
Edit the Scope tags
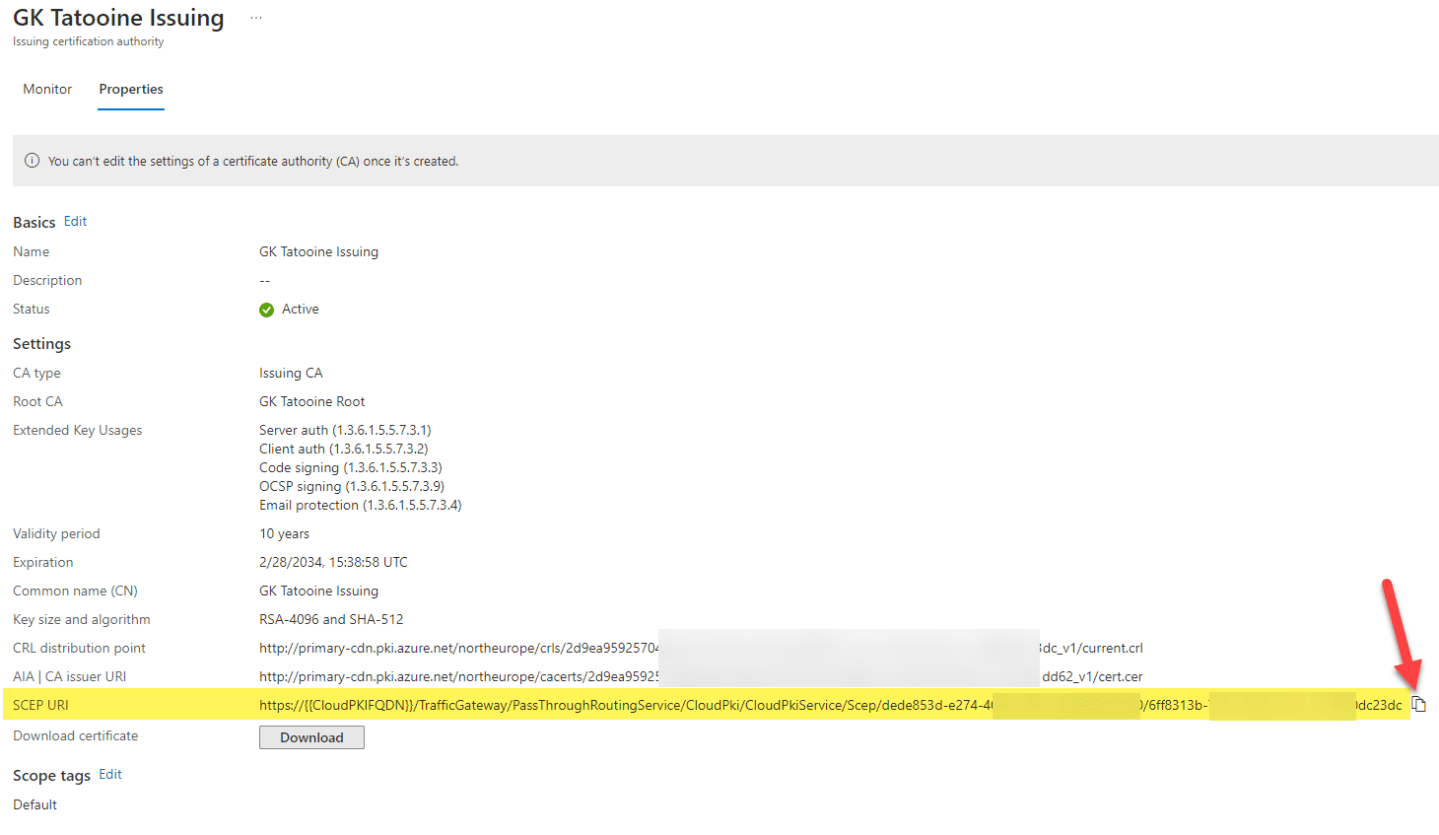[x=110, y=774]
